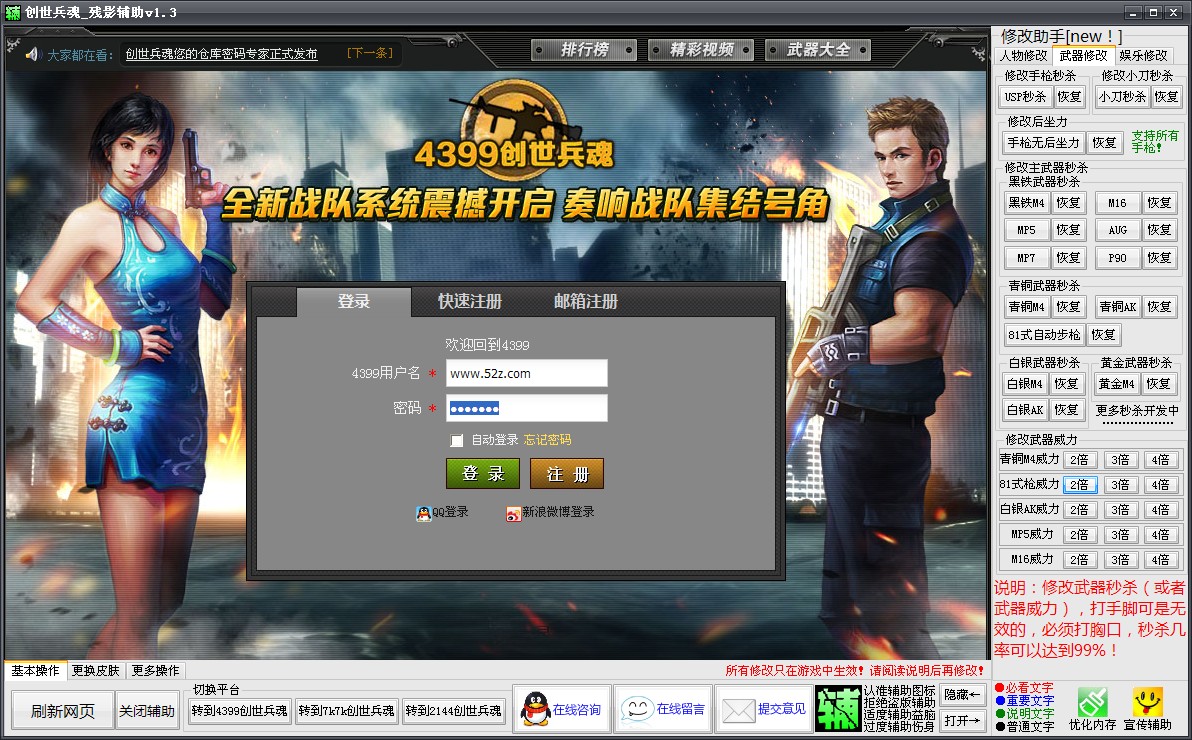
Task: Open the 创世兵魂您的仓库密码专家正式发布 news link
Action: click(221, 54)
